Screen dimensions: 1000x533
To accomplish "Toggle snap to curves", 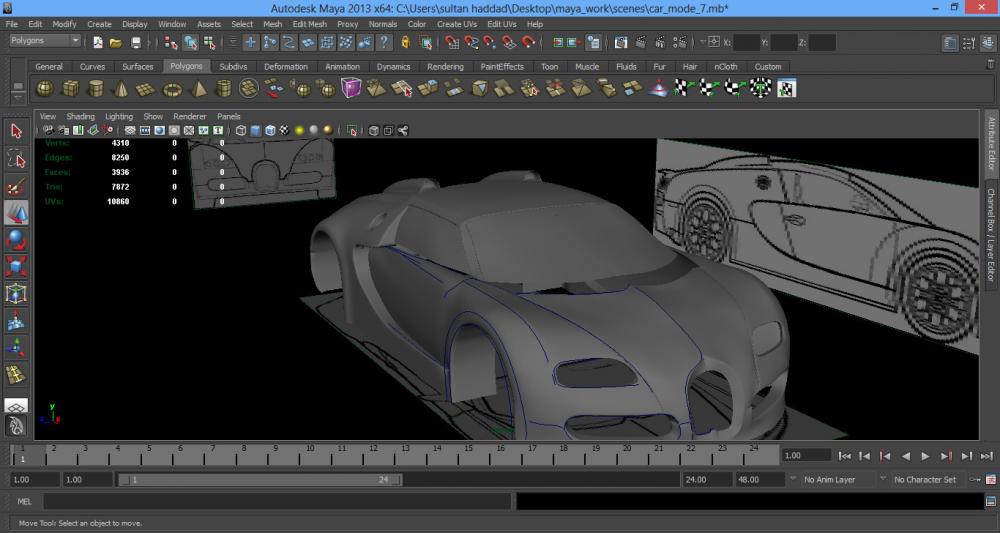I will coord(472,43).
